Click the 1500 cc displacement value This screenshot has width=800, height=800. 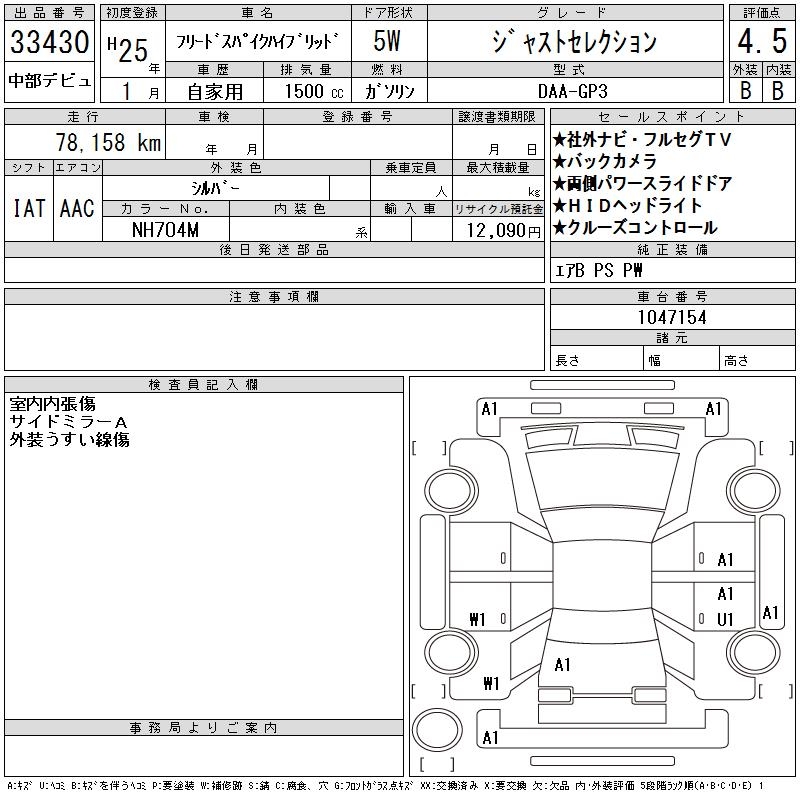(314, 91)
